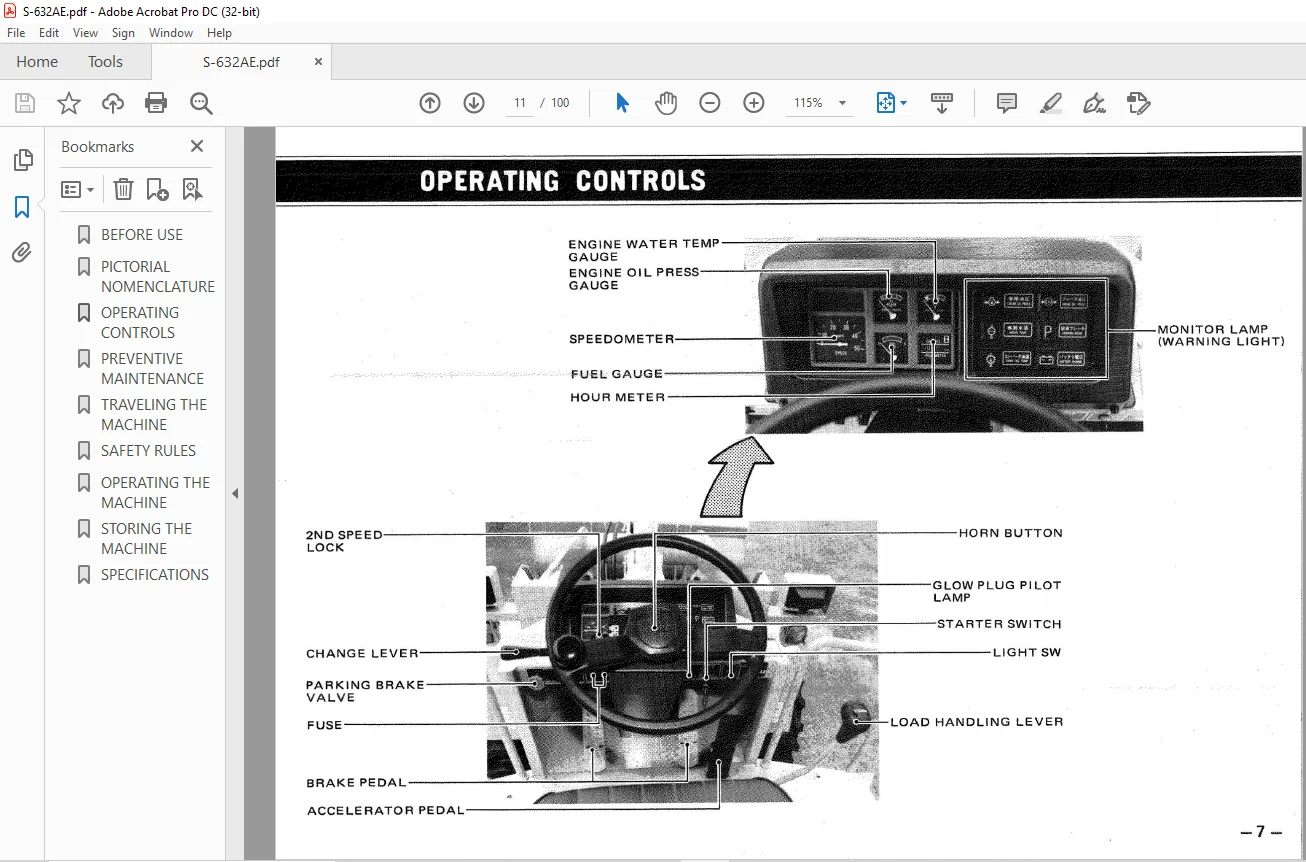Delete selected bookmark trash icon

(x=123, y=189)
